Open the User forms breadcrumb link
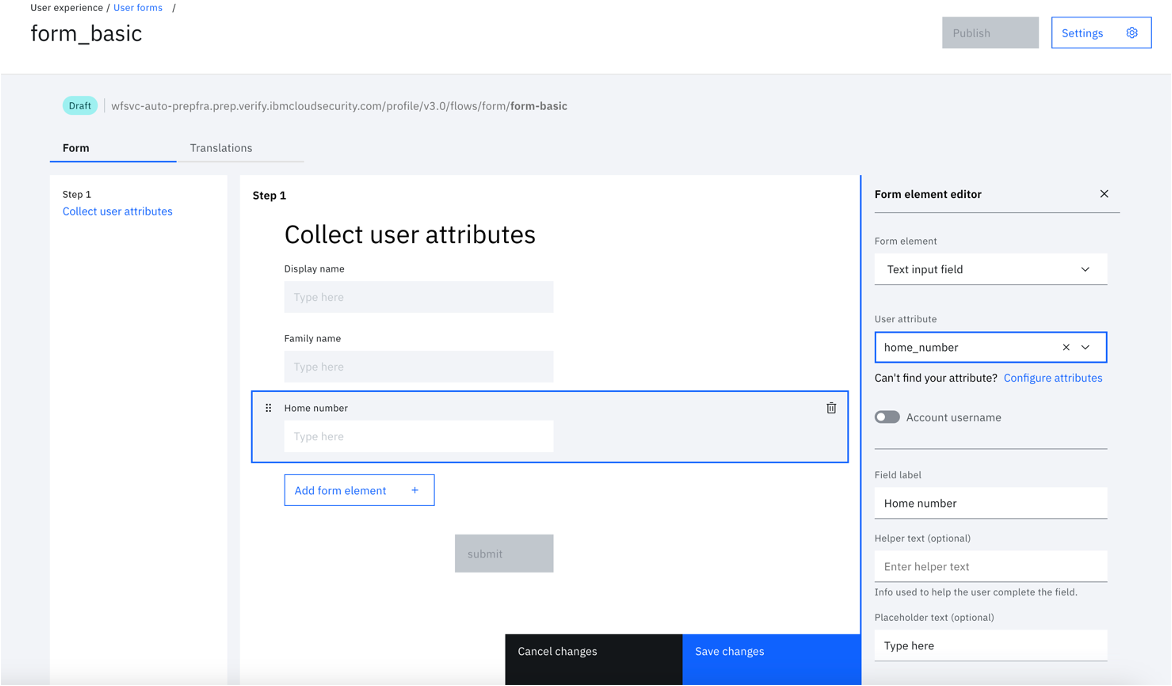This screenshot has width=1172, height=686. 138,7
